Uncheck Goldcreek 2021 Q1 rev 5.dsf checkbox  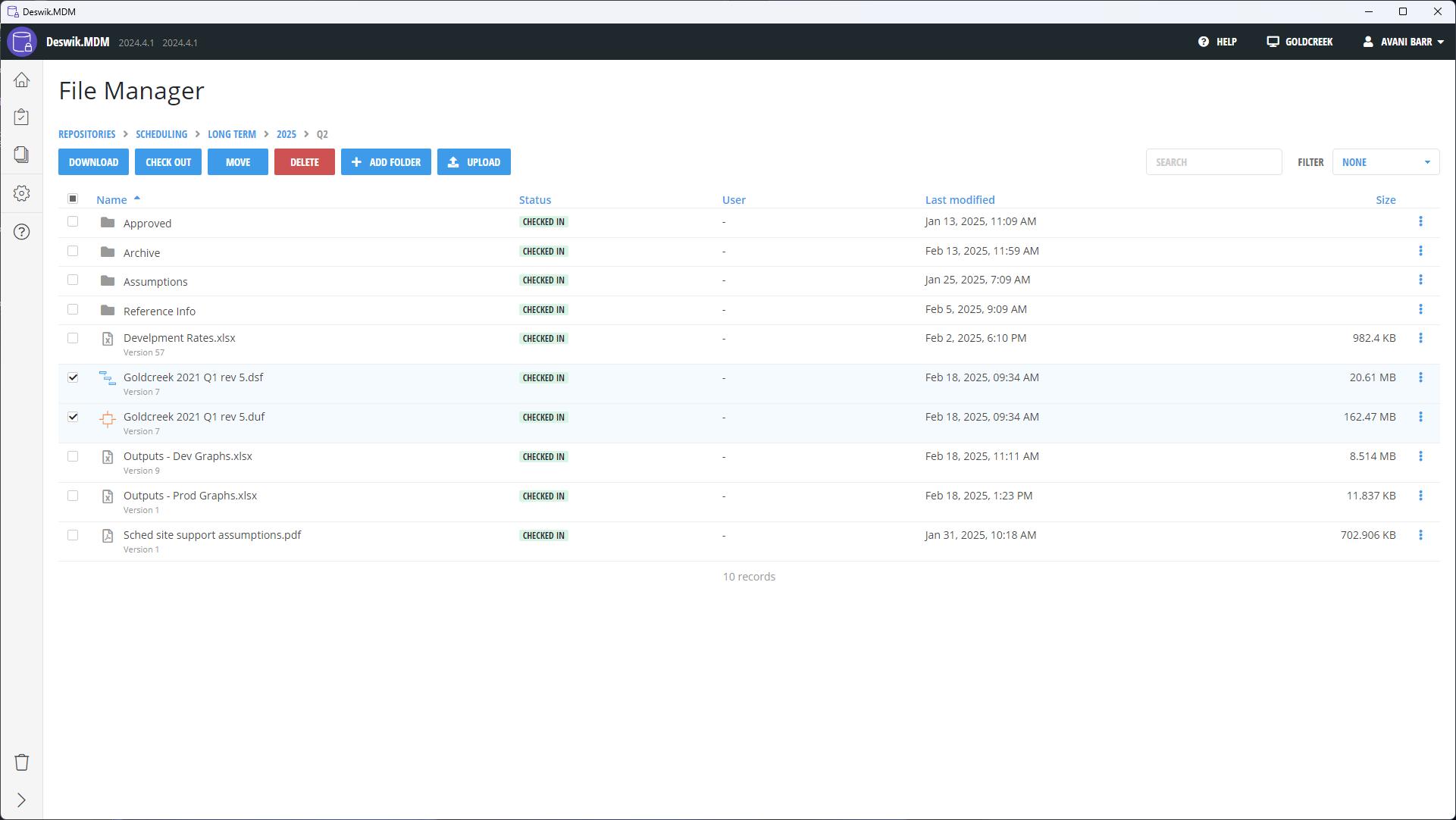click(73, 377)
